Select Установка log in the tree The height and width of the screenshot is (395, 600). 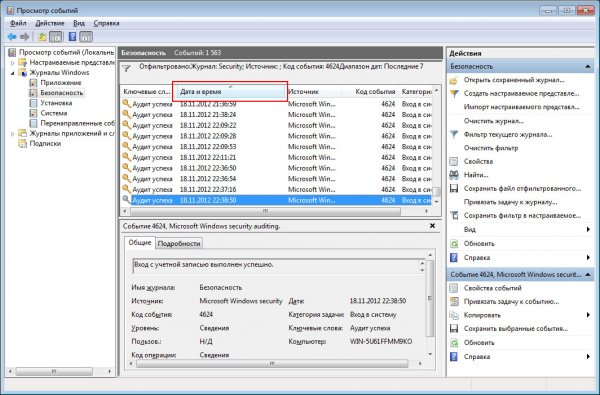(56, 103)
